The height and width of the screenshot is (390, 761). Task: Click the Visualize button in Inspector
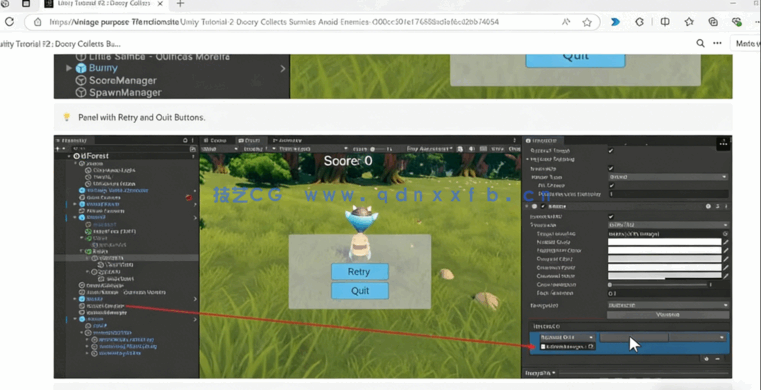pyautogui.click(x=667, y=314)
